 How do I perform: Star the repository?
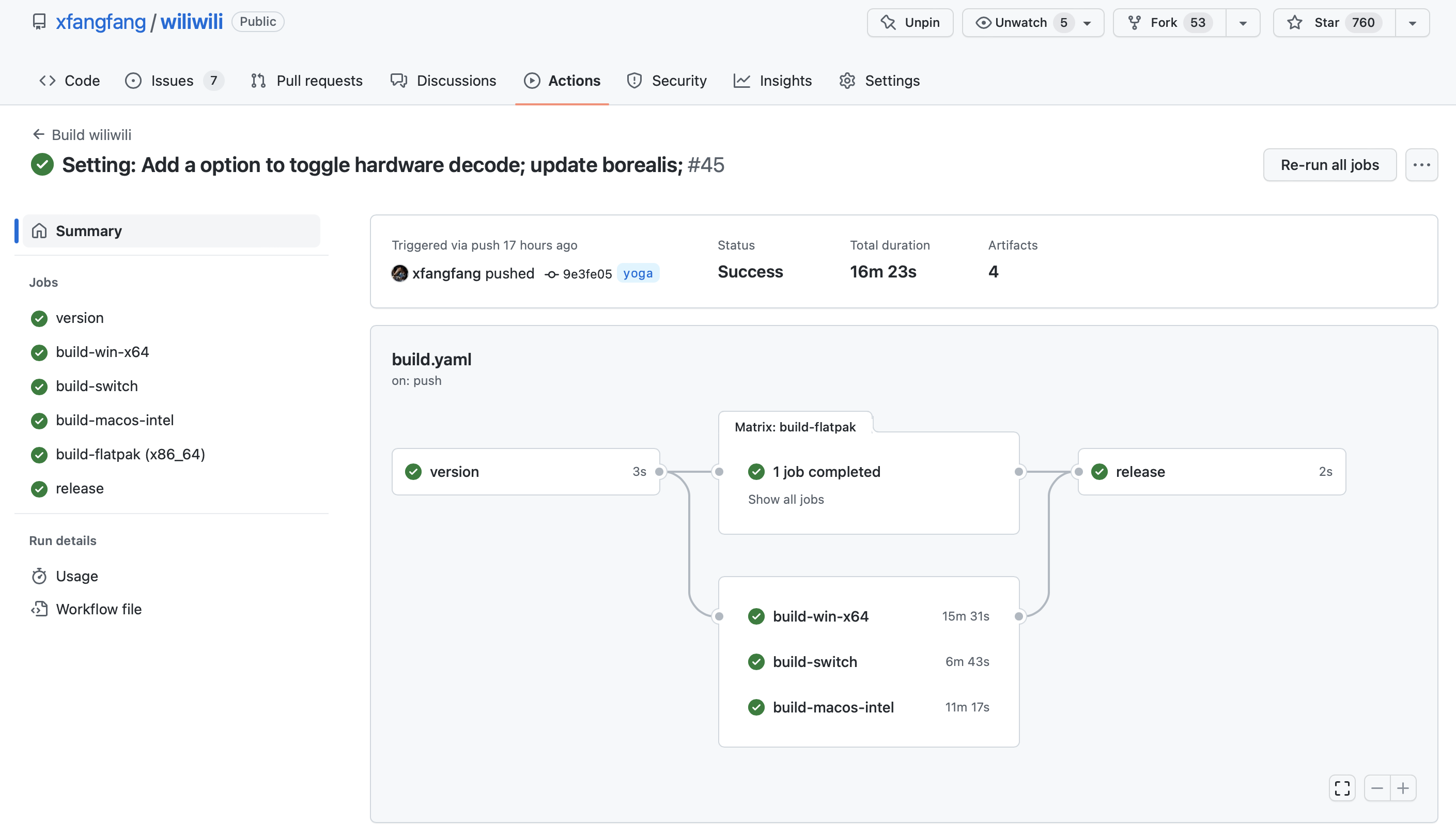1334,22
